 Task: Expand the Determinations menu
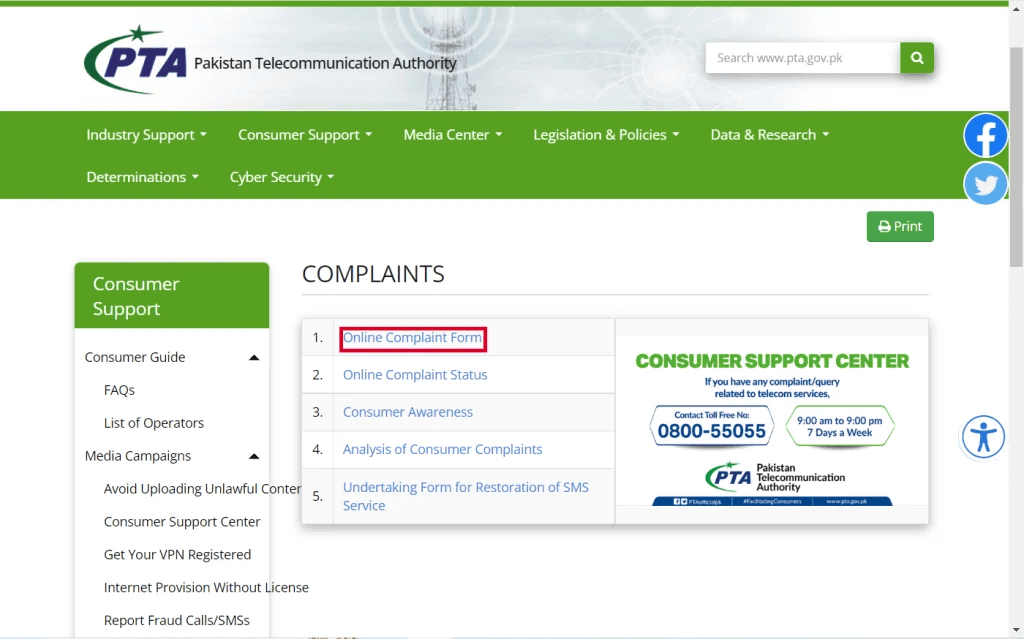(142, 177)
